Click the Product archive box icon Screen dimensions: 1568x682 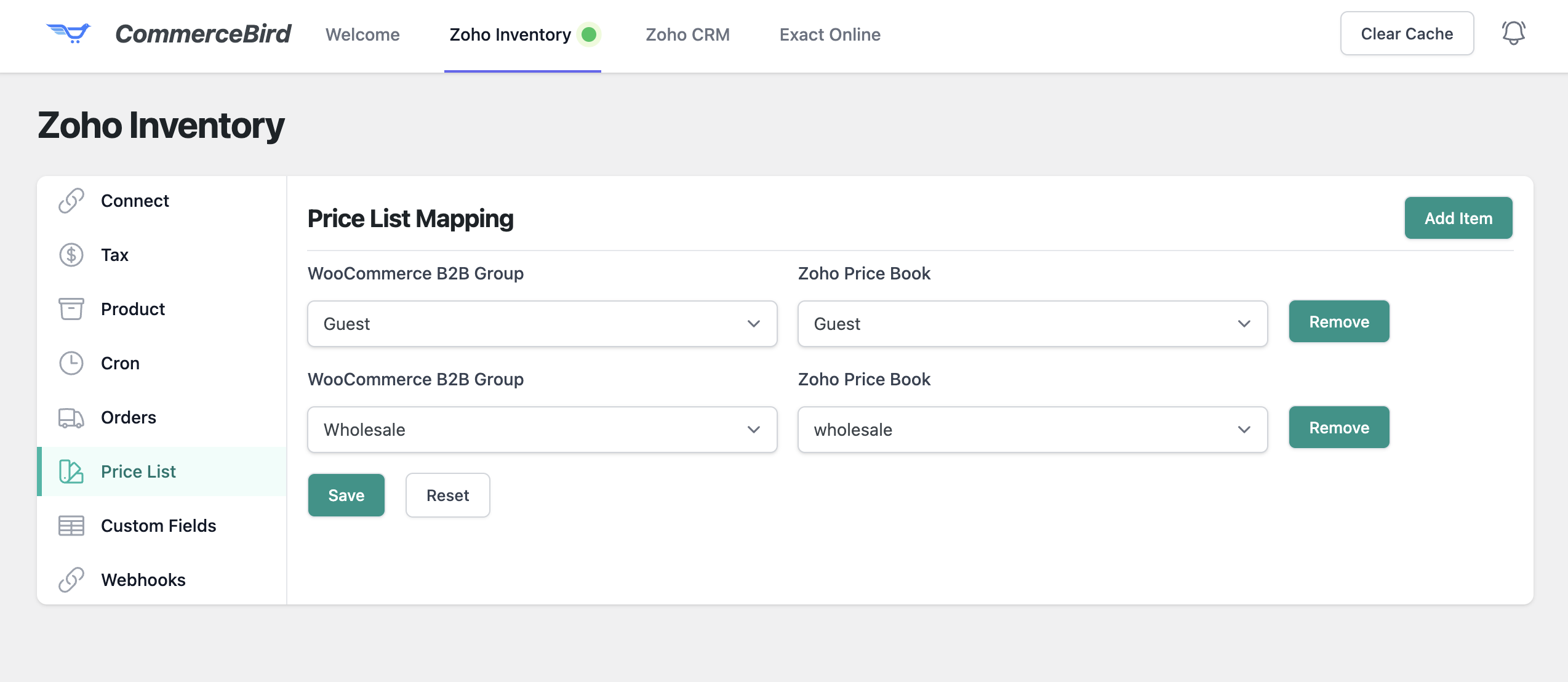[x=71, y=309]
